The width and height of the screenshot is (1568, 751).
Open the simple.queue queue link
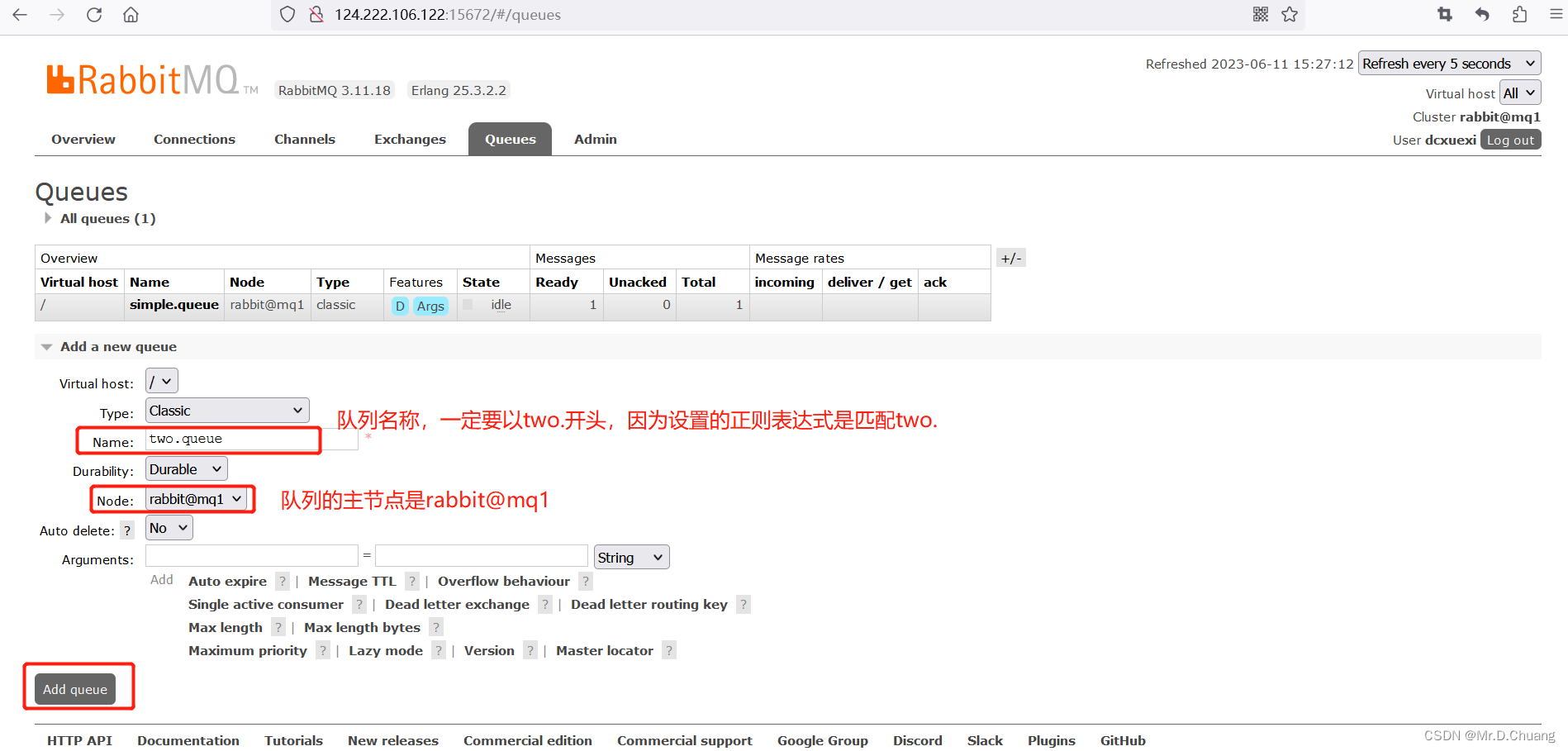pos(174,305)
